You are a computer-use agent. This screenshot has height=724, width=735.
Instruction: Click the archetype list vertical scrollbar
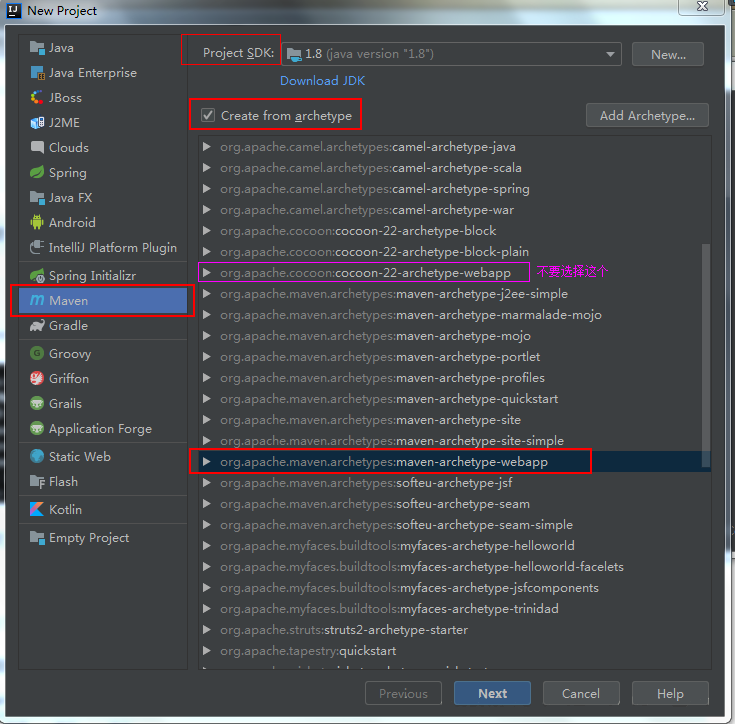click(706, 355)
